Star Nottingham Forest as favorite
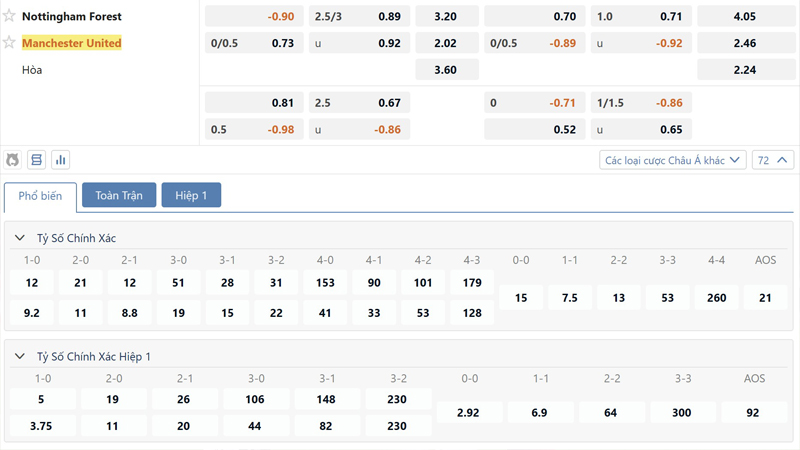 (10, 16)
